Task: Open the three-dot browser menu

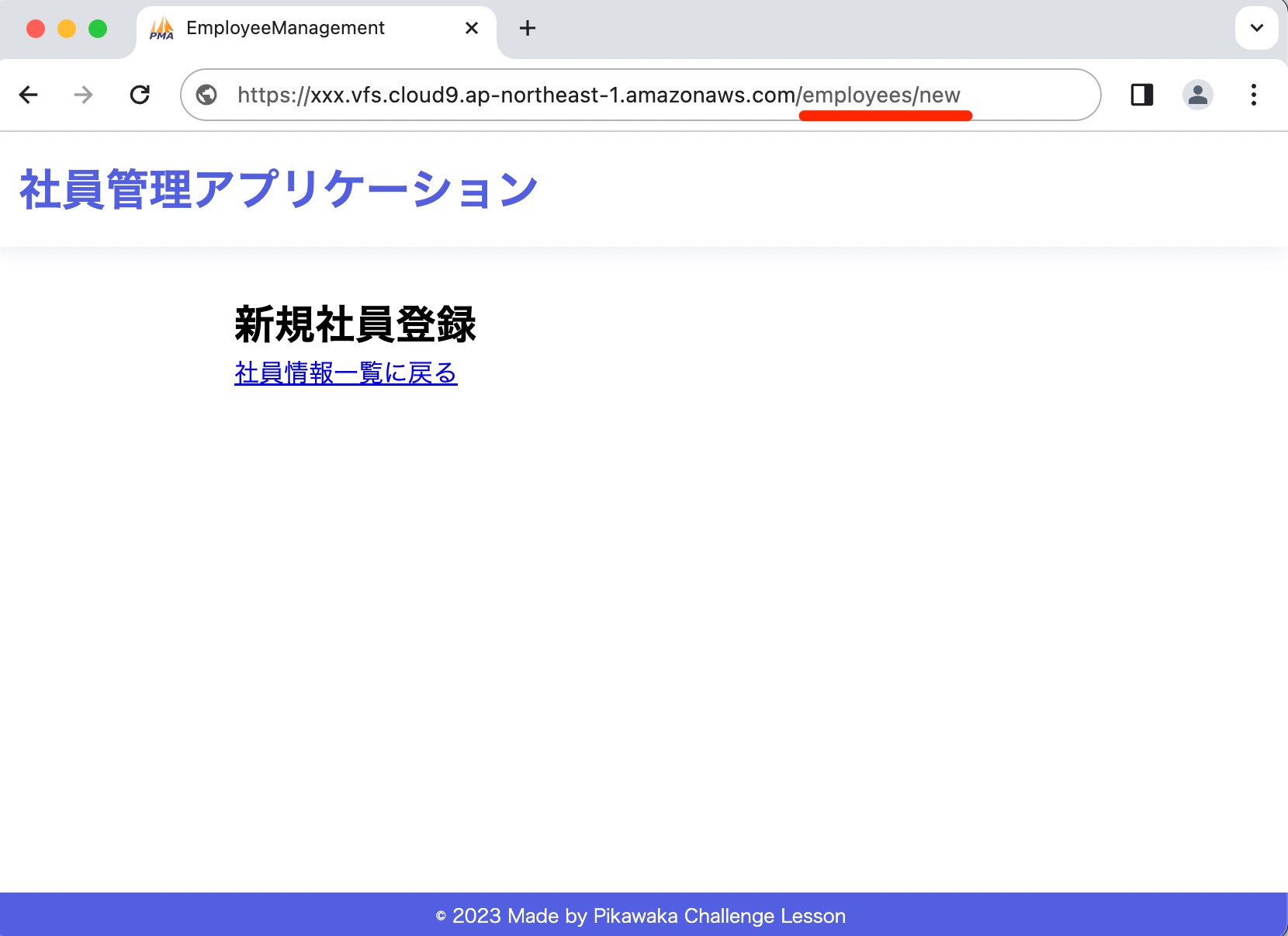Action: (1253, 95)
